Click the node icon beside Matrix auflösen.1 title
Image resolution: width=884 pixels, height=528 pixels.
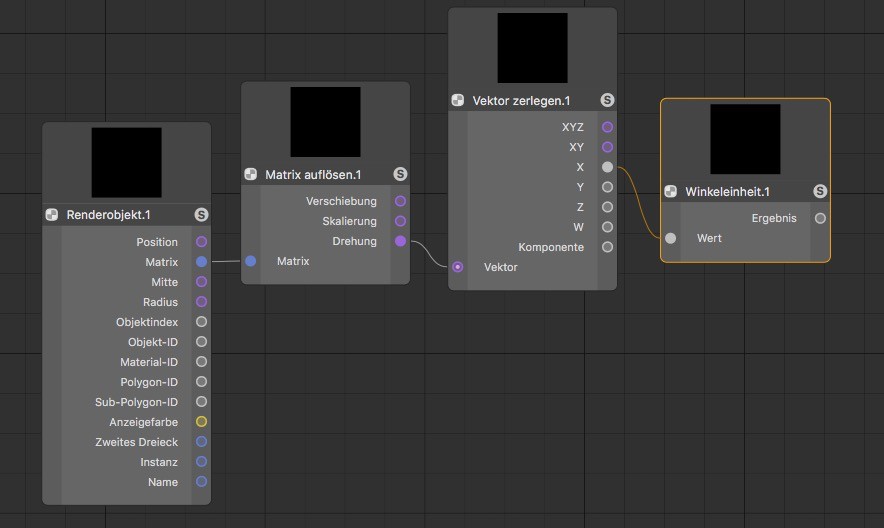point(251,174)
